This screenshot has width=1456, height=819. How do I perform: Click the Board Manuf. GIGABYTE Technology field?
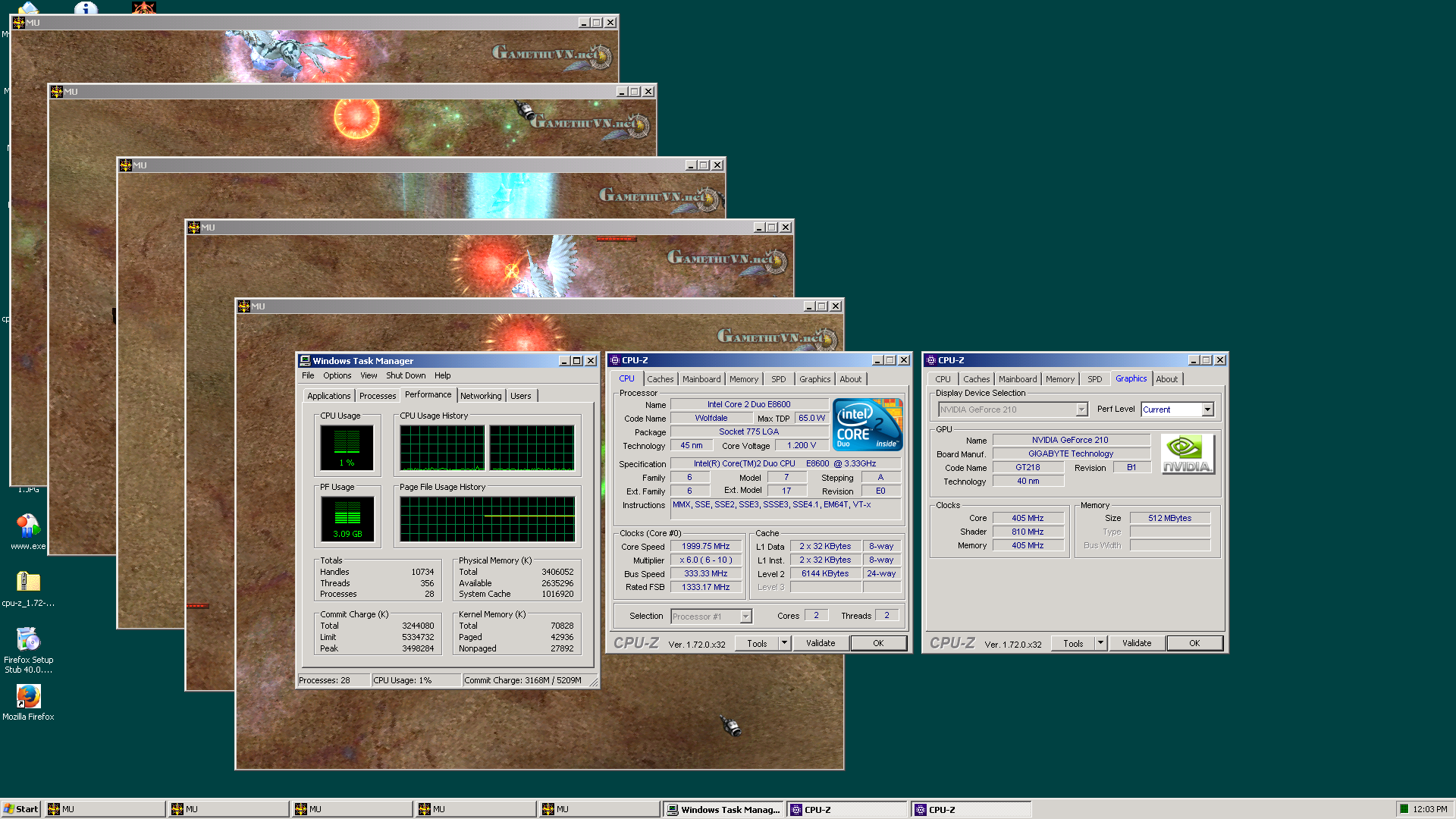[1071, 453]
